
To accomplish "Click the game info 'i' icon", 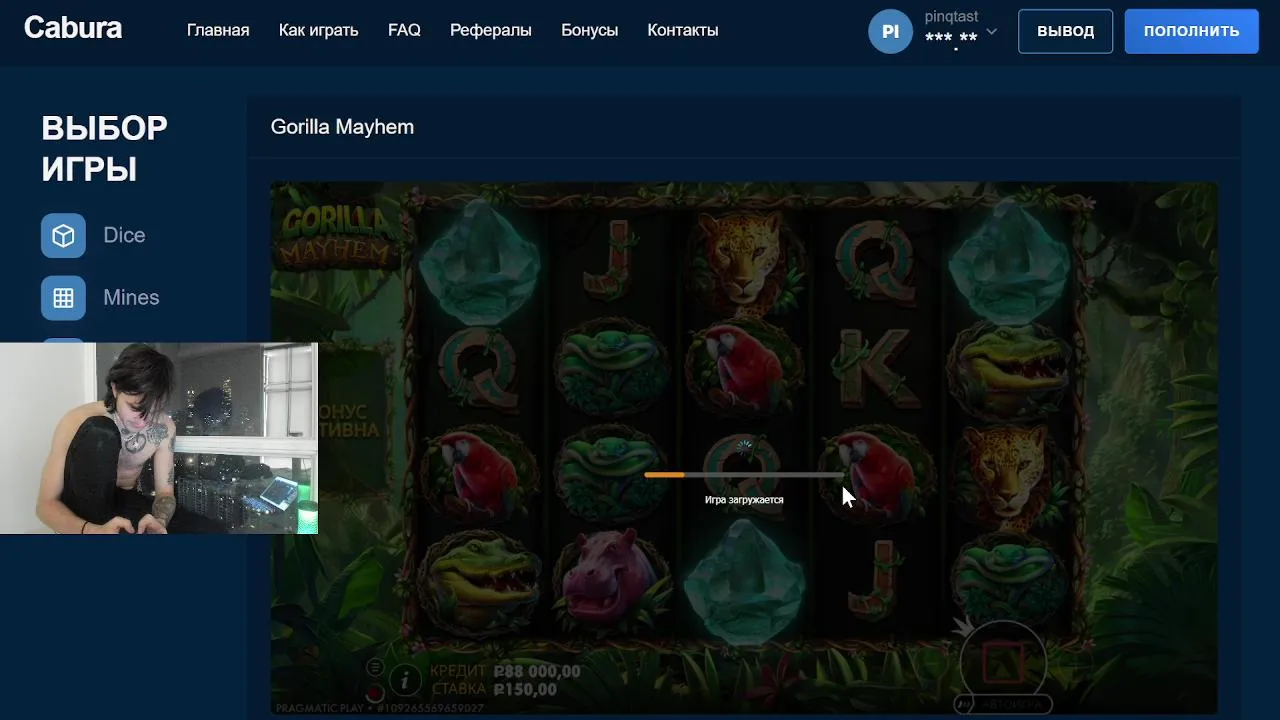I will click(404, 681).
